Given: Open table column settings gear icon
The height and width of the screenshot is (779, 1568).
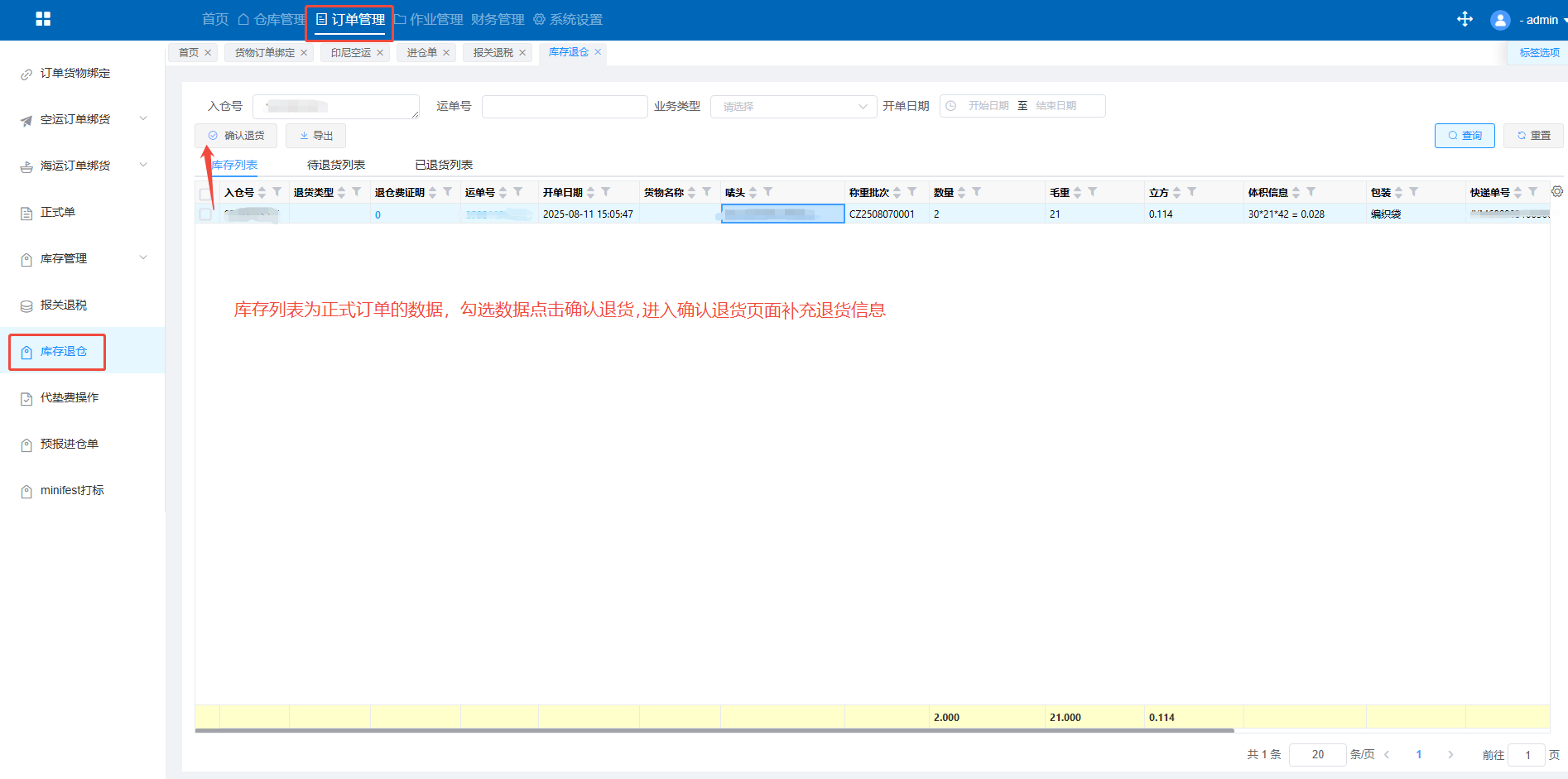Looking at the screenshot, I should [1557, 191].
